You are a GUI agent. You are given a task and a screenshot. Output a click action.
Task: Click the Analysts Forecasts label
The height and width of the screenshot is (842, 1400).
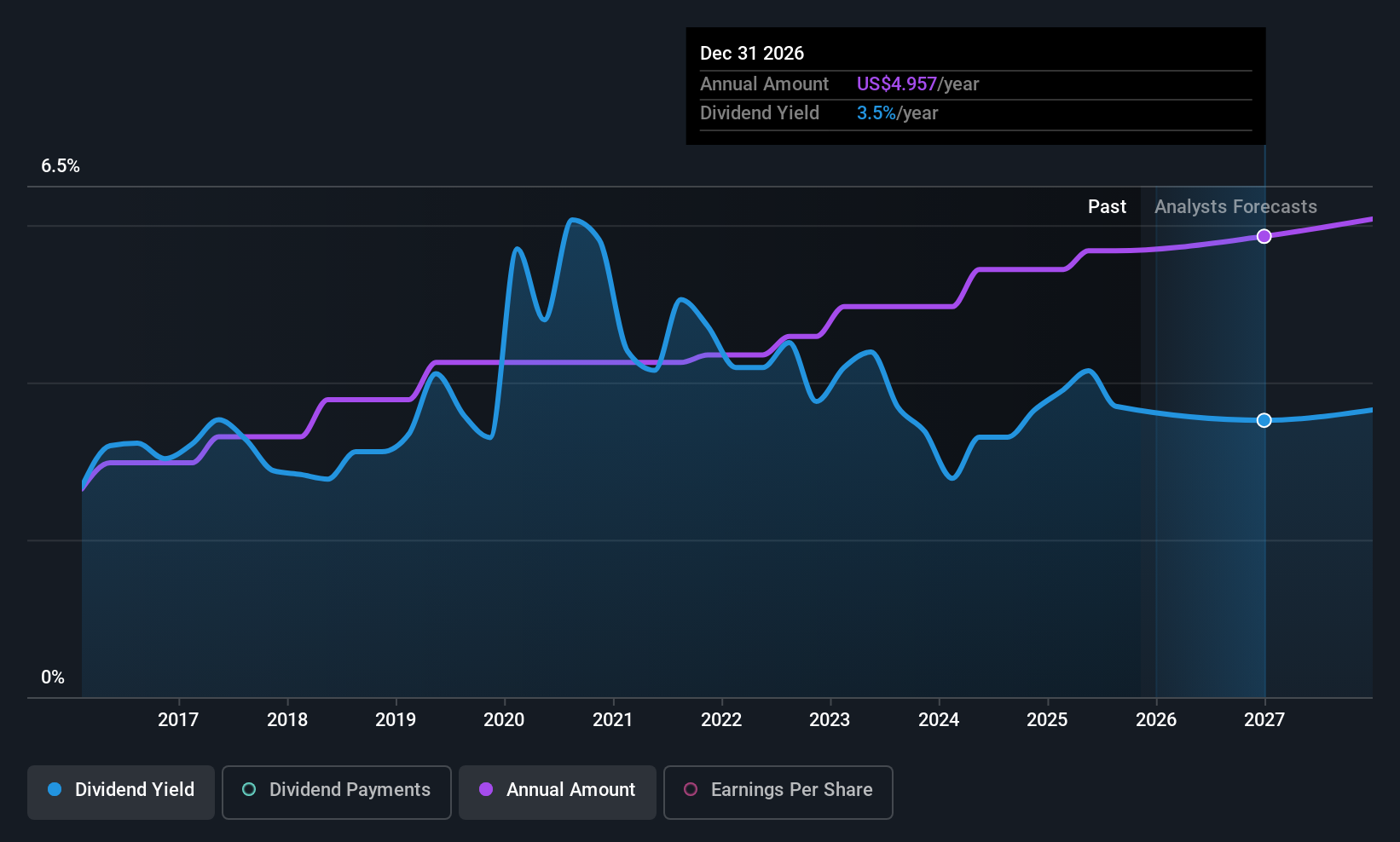[x=1235, y=207]
